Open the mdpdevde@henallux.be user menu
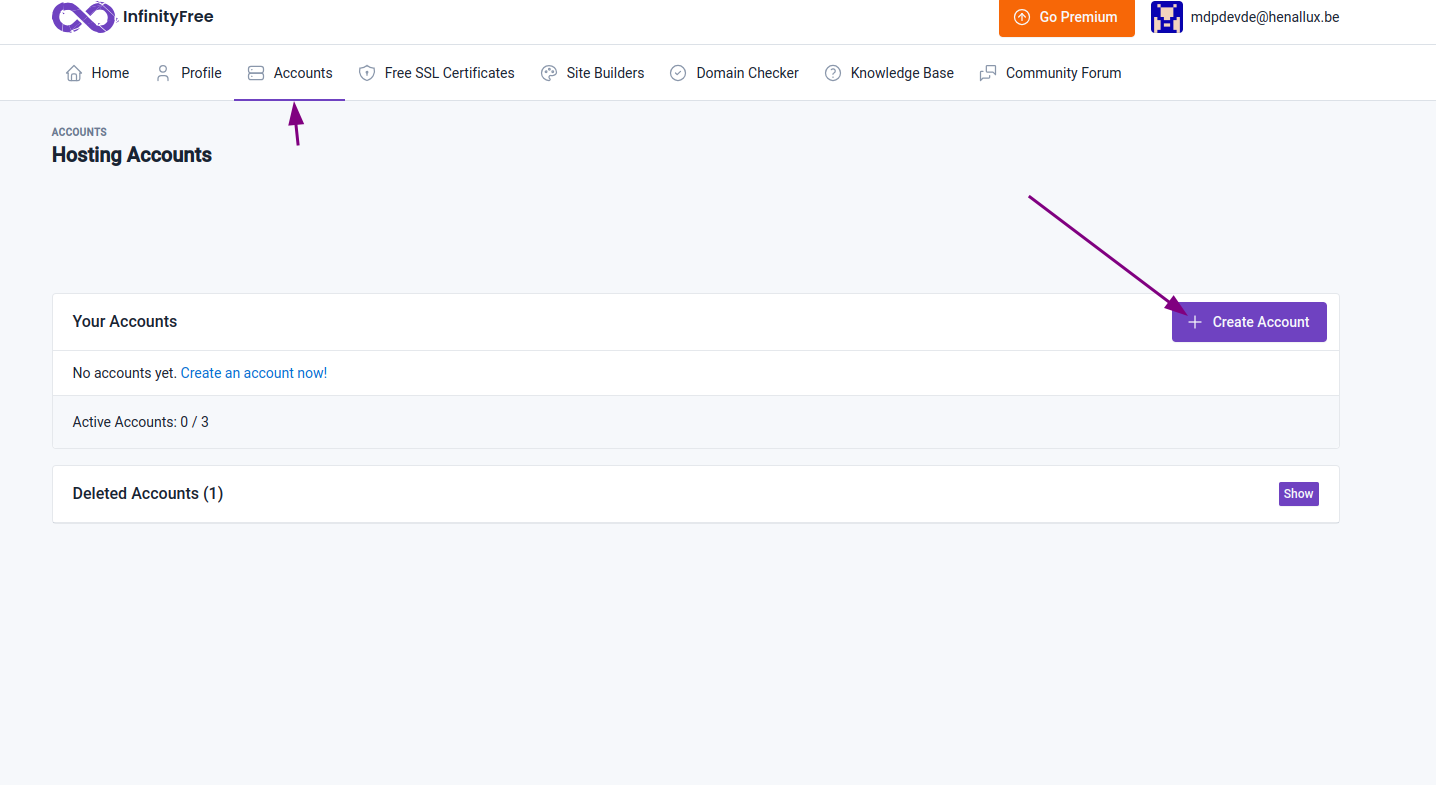 pos(1264,17)
